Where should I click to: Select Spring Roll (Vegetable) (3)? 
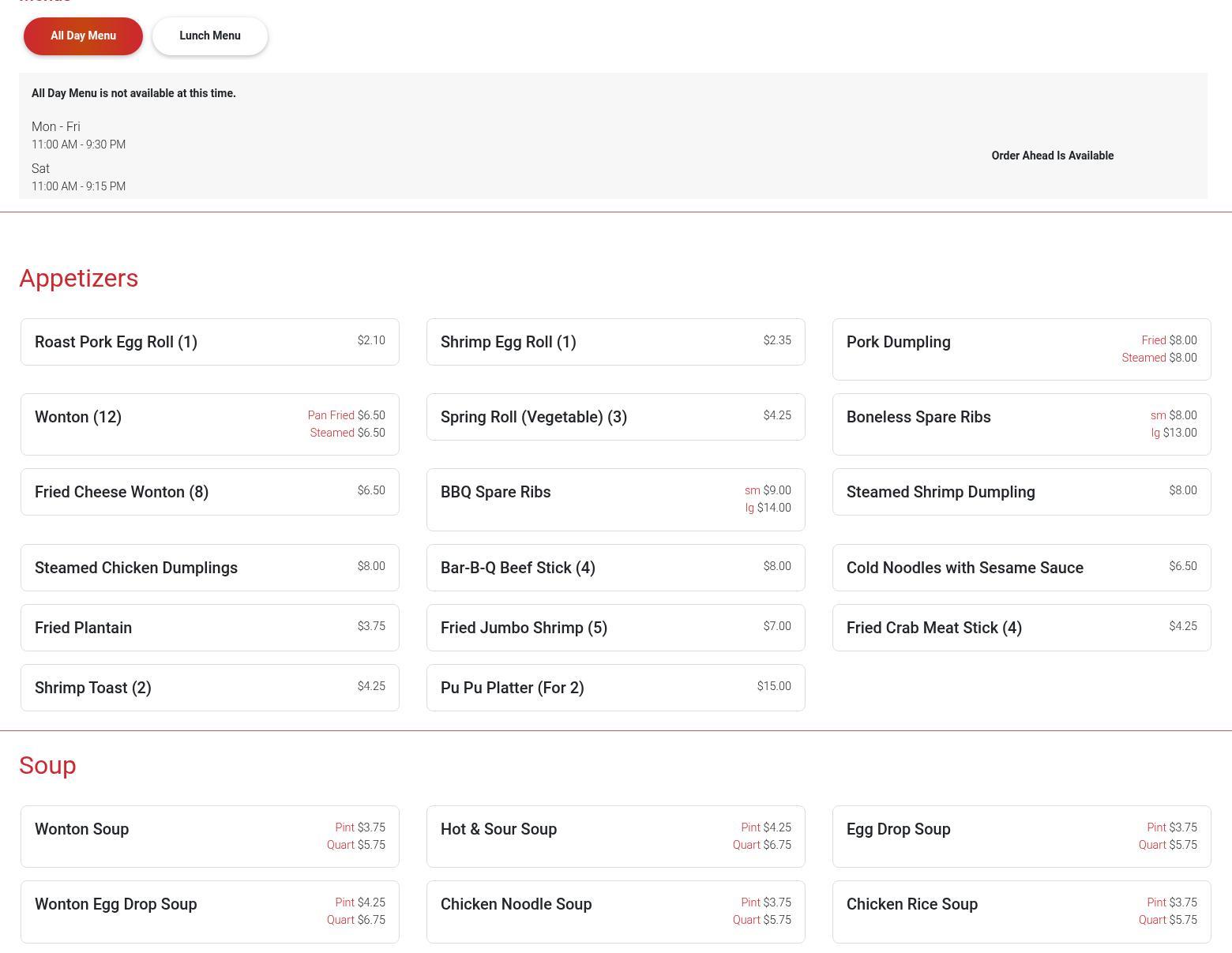(x=615, y=417)
